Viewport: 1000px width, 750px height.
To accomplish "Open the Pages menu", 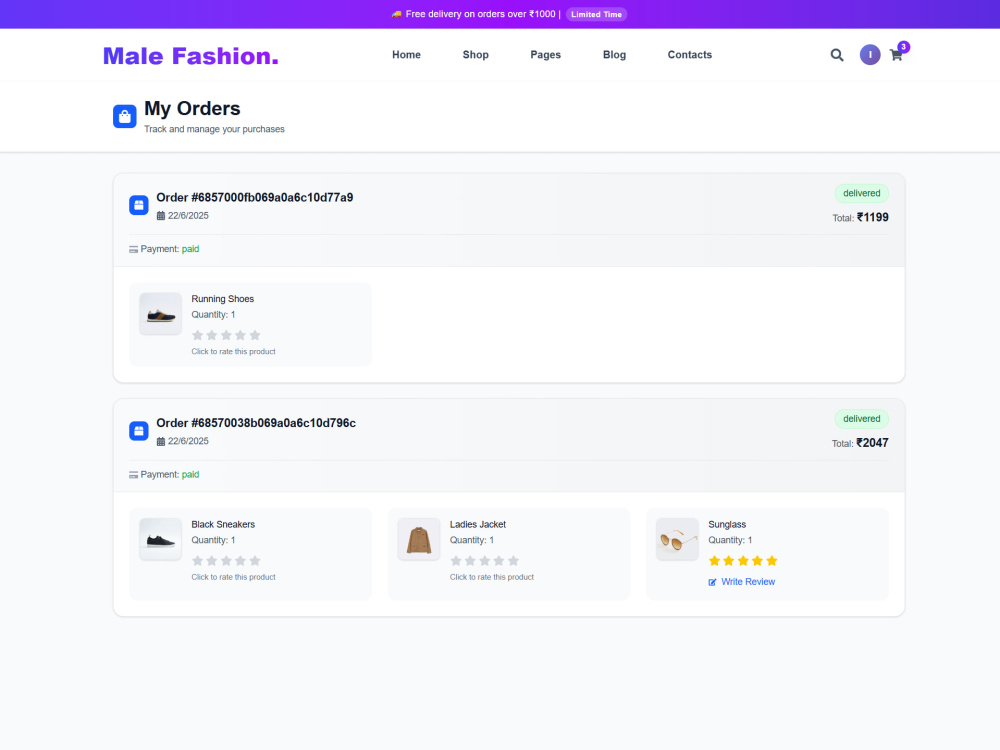I will [x=545, y=55].
